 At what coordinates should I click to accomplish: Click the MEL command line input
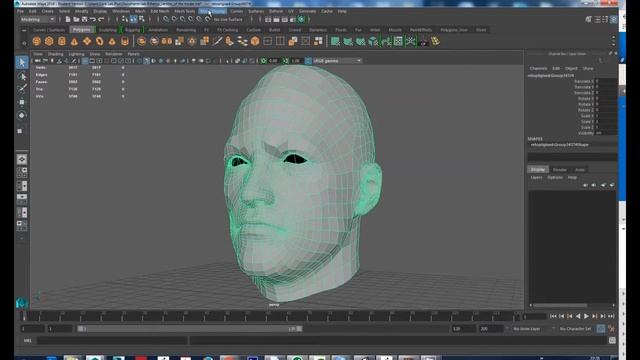pos(112,340)
